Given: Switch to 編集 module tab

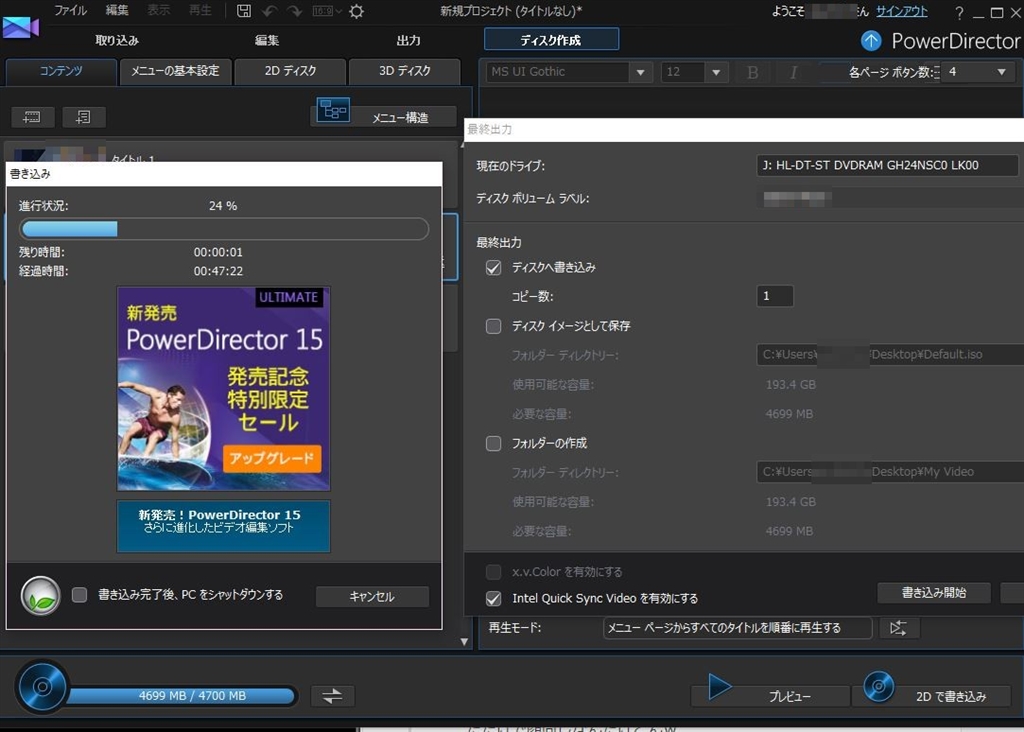Looking at the screenshot, I should click(266, 40).
